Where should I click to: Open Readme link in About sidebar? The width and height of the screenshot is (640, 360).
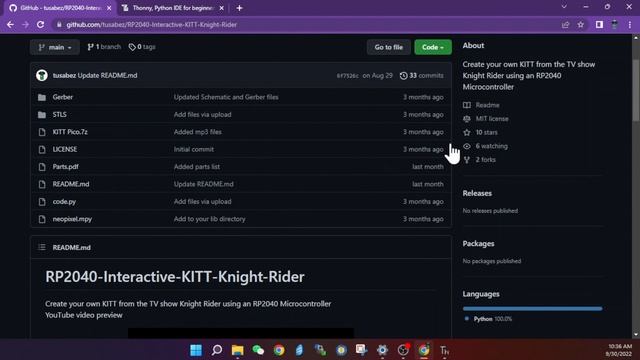487,105
